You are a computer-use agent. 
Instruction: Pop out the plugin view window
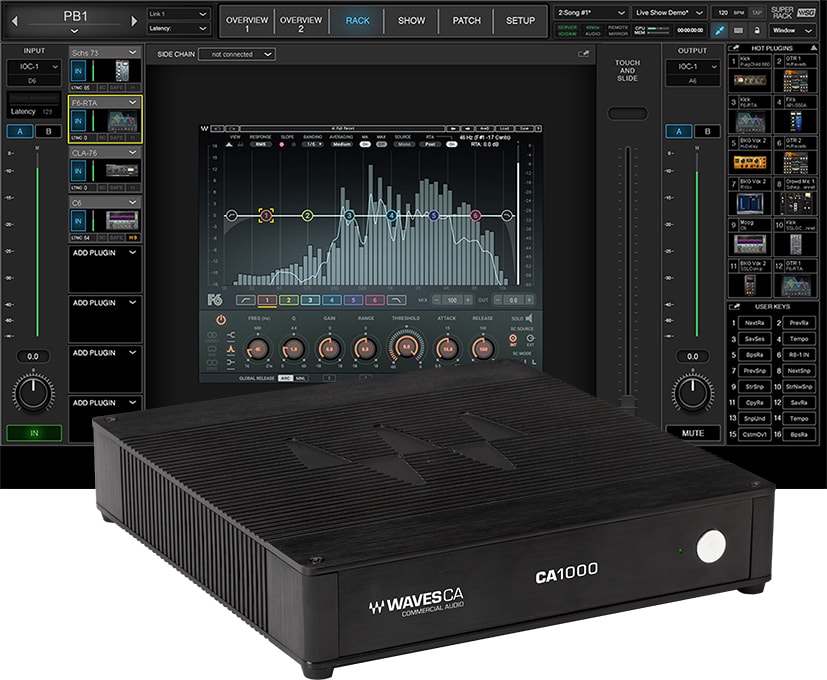pos(583,54)
